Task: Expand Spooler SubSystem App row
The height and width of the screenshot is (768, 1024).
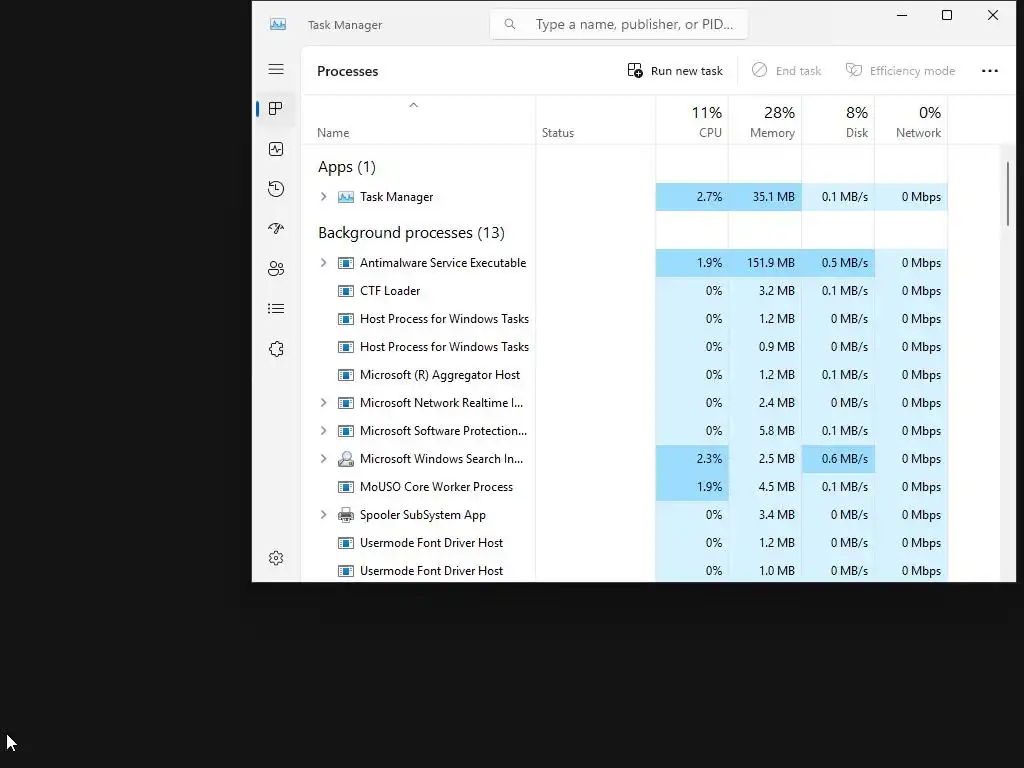Action: 323,515
